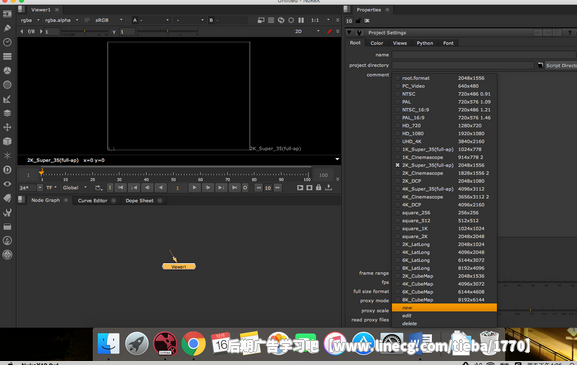Screen dimensions: 577x365
Task: Check the HD_1080 format option
Action: tap(398, 134)
